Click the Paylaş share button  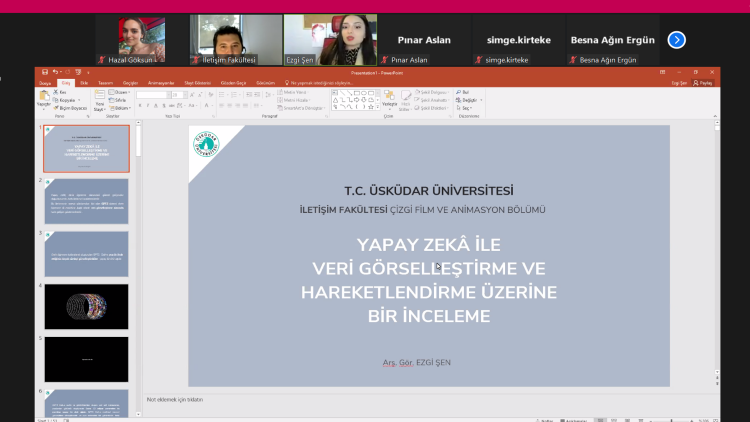[703, 83]
